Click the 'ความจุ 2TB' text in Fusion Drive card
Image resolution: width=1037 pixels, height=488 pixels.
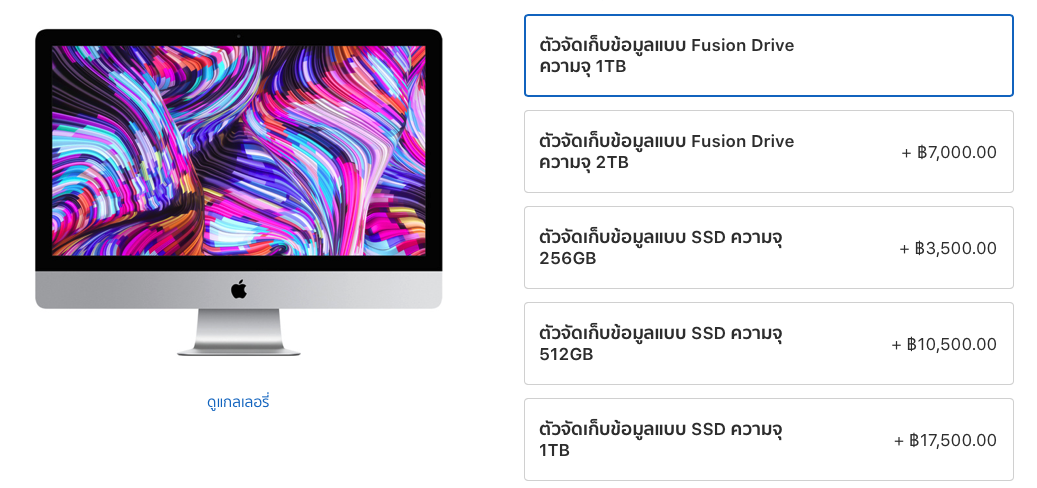tap(584, 163)
